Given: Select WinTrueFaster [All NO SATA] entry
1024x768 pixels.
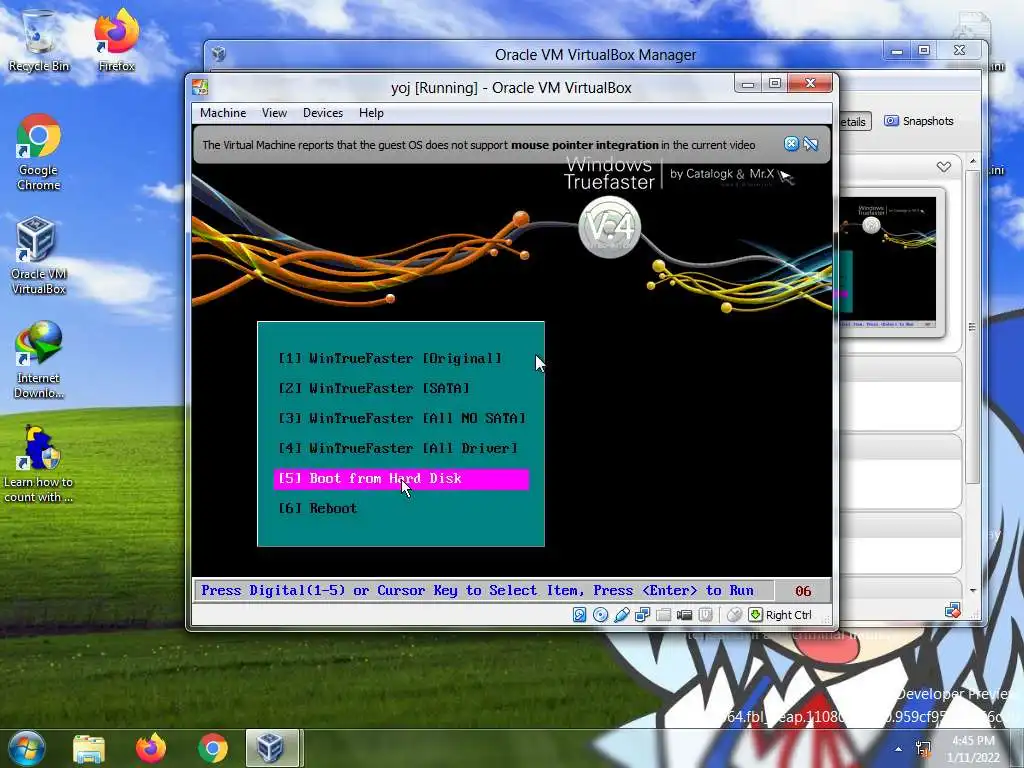Looking at the screenshot, I should (x=402, y=419).
